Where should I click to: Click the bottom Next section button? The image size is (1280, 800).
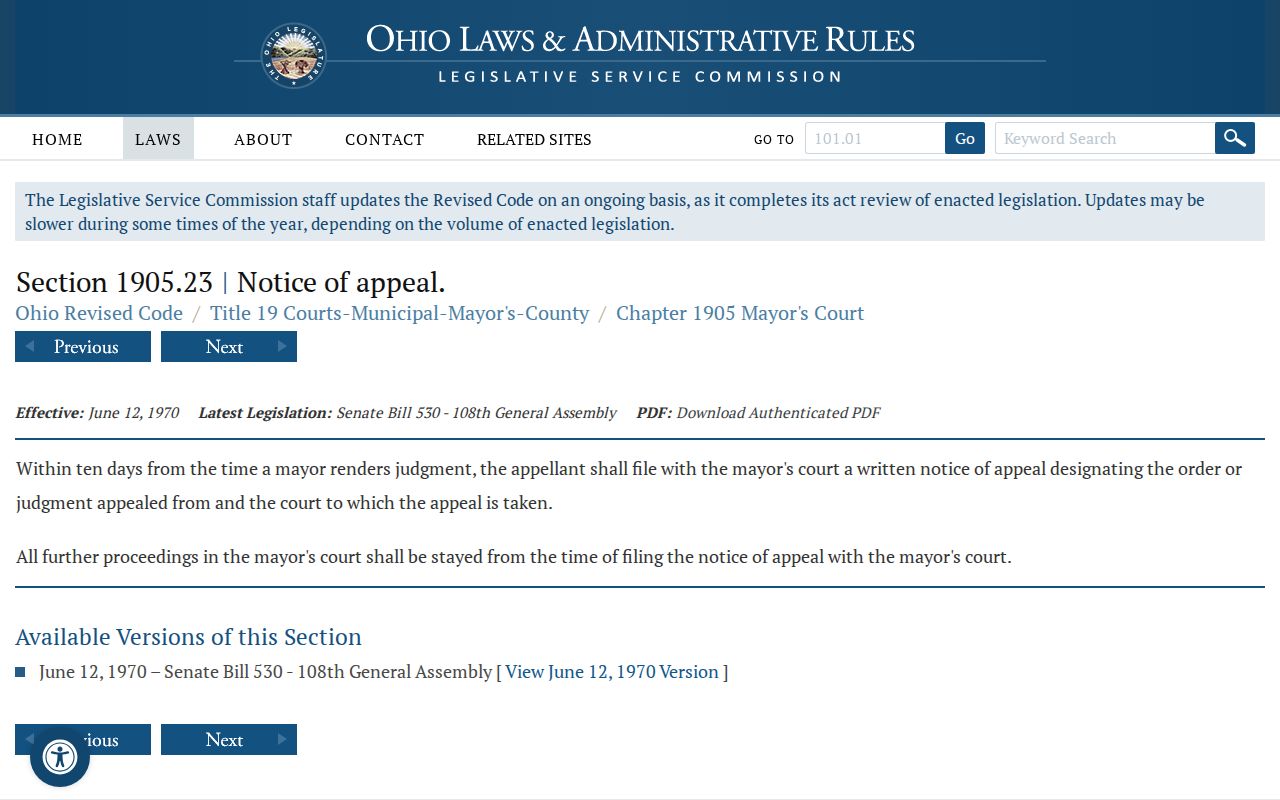tap(229, 739)
